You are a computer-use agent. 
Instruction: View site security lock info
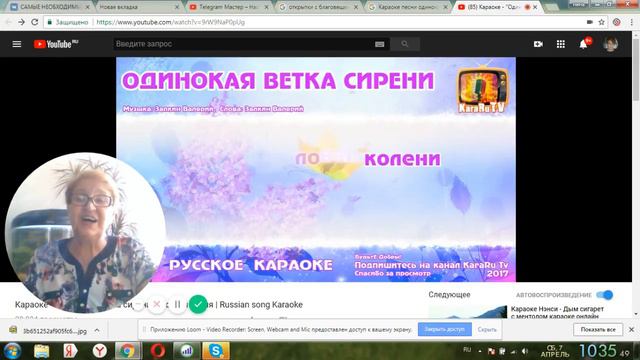point(50,22)
